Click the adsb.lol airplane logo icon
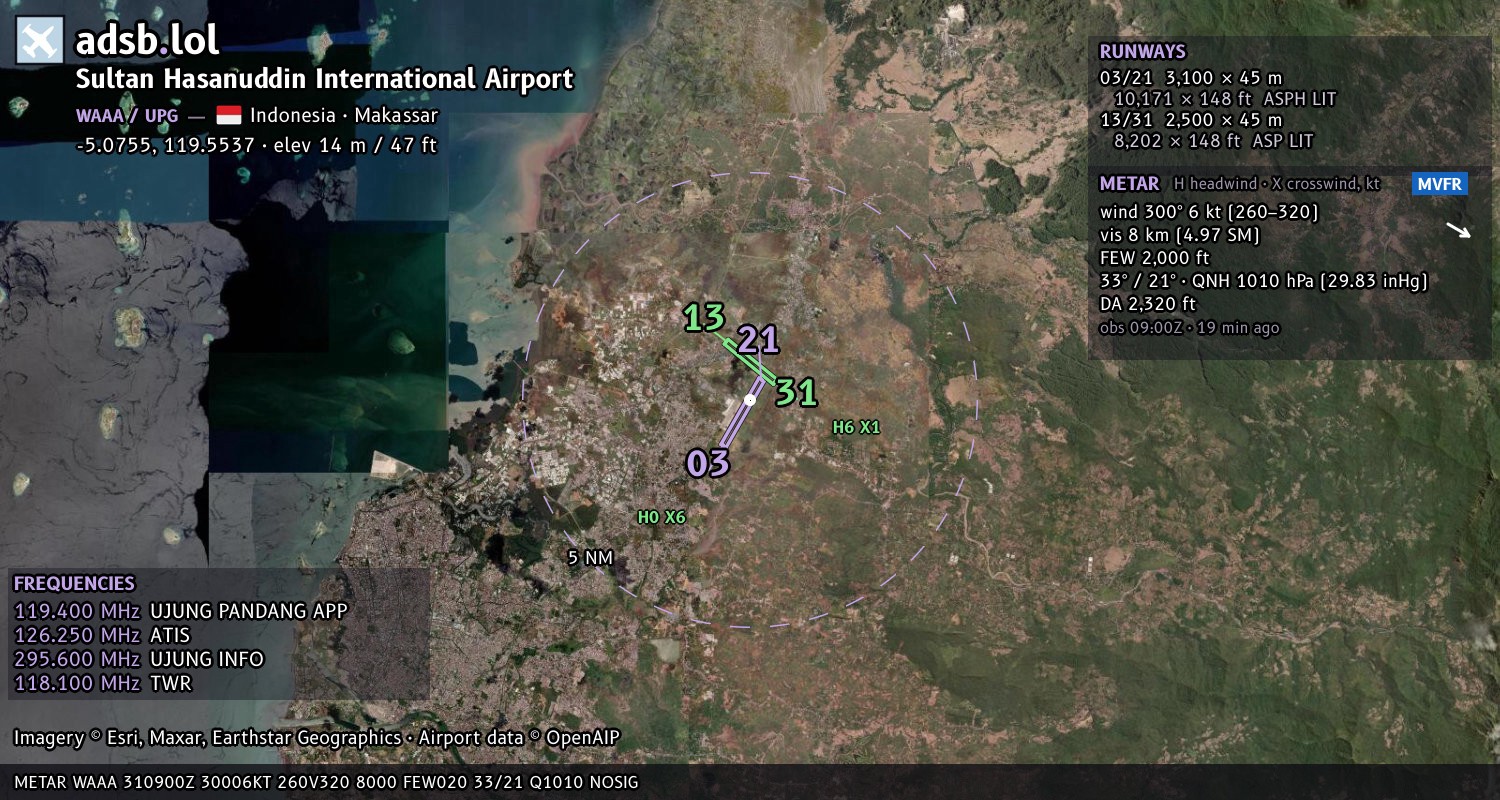 (39, 40)
